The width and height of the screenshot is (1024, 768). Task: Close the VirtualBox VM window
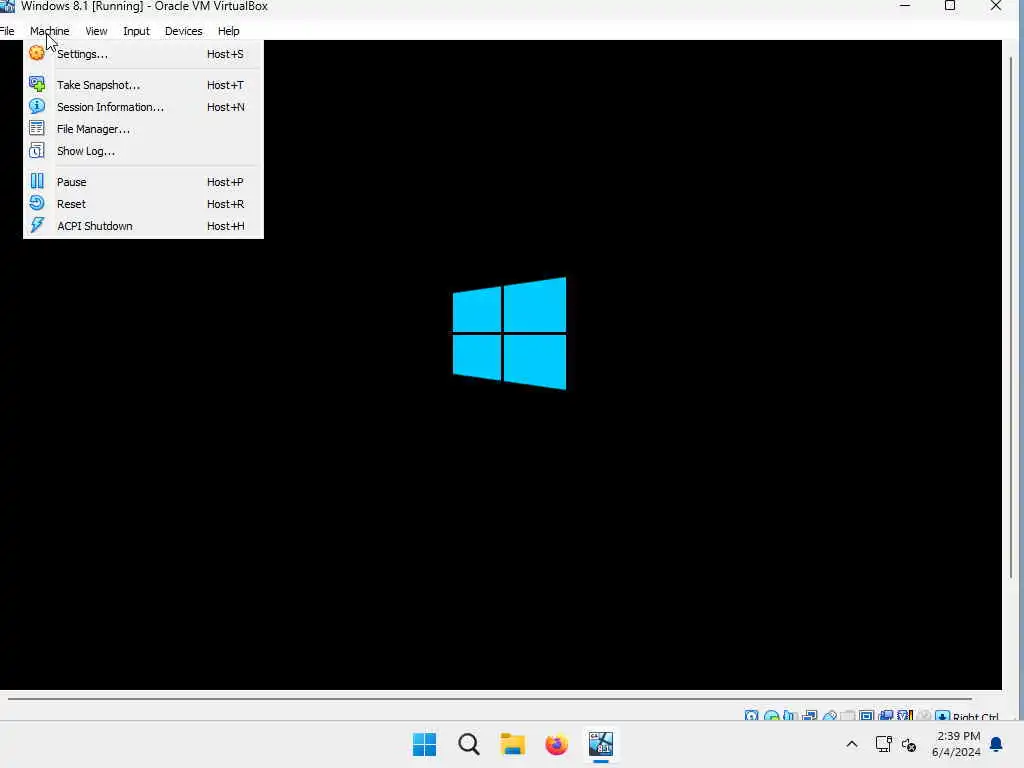pyautogui.click(x=996, y=6)
